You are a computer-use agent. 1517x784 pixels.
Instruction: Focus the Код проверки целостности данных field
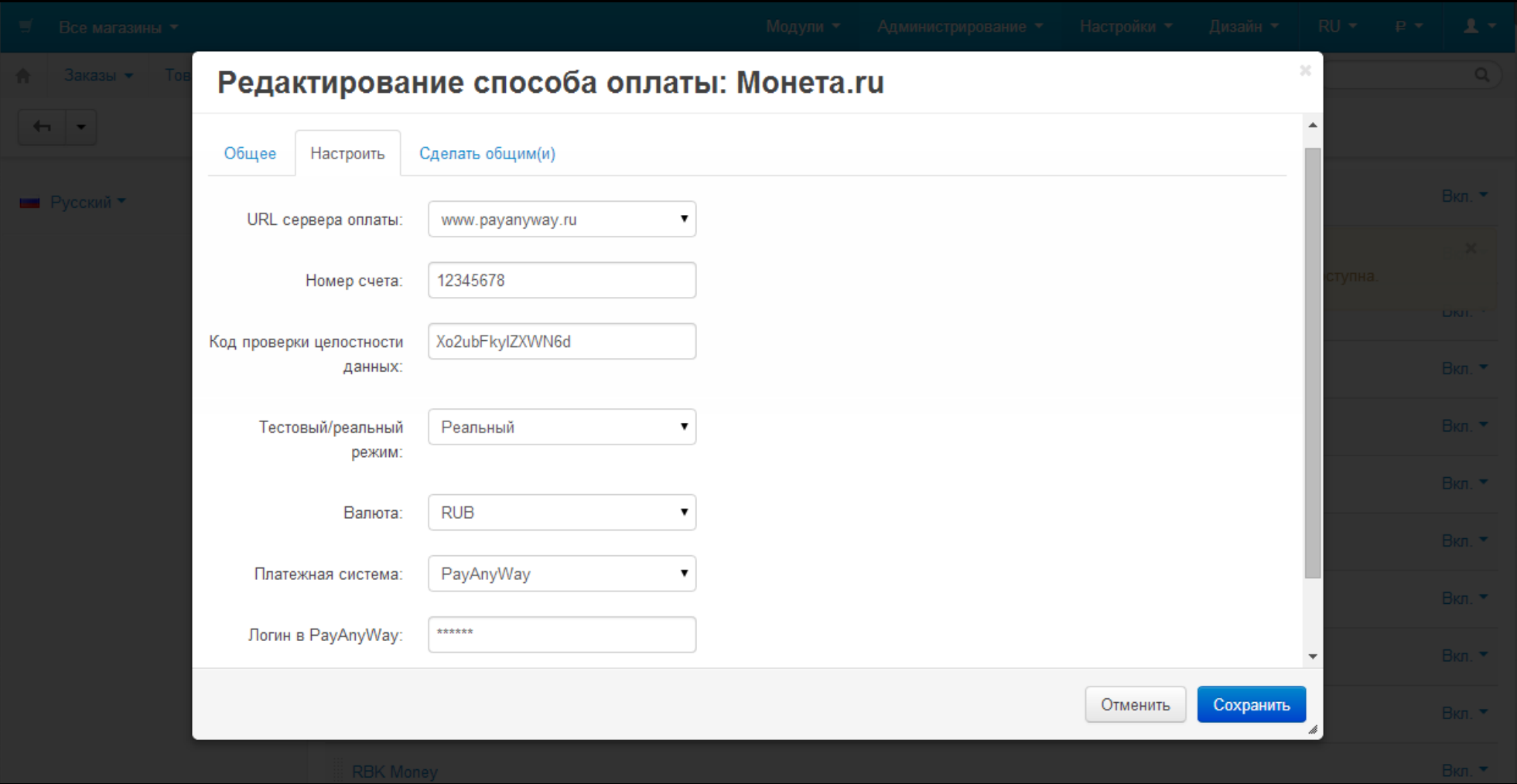click(x=562, y=342)
